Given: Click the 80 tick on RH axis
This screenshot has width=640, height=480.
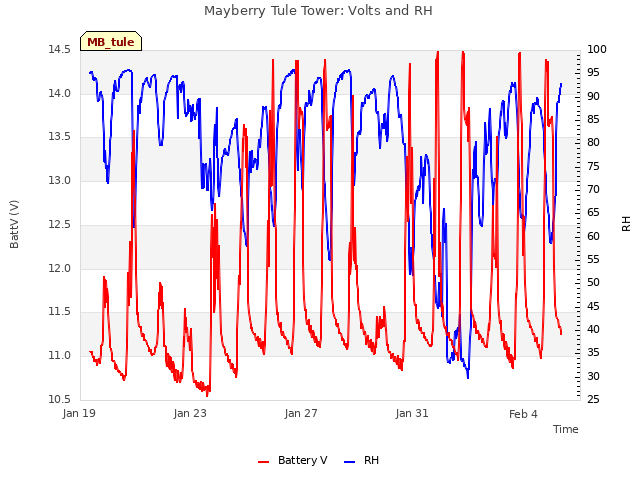Looking at the screenshot, I should click(x=593, y=142).
